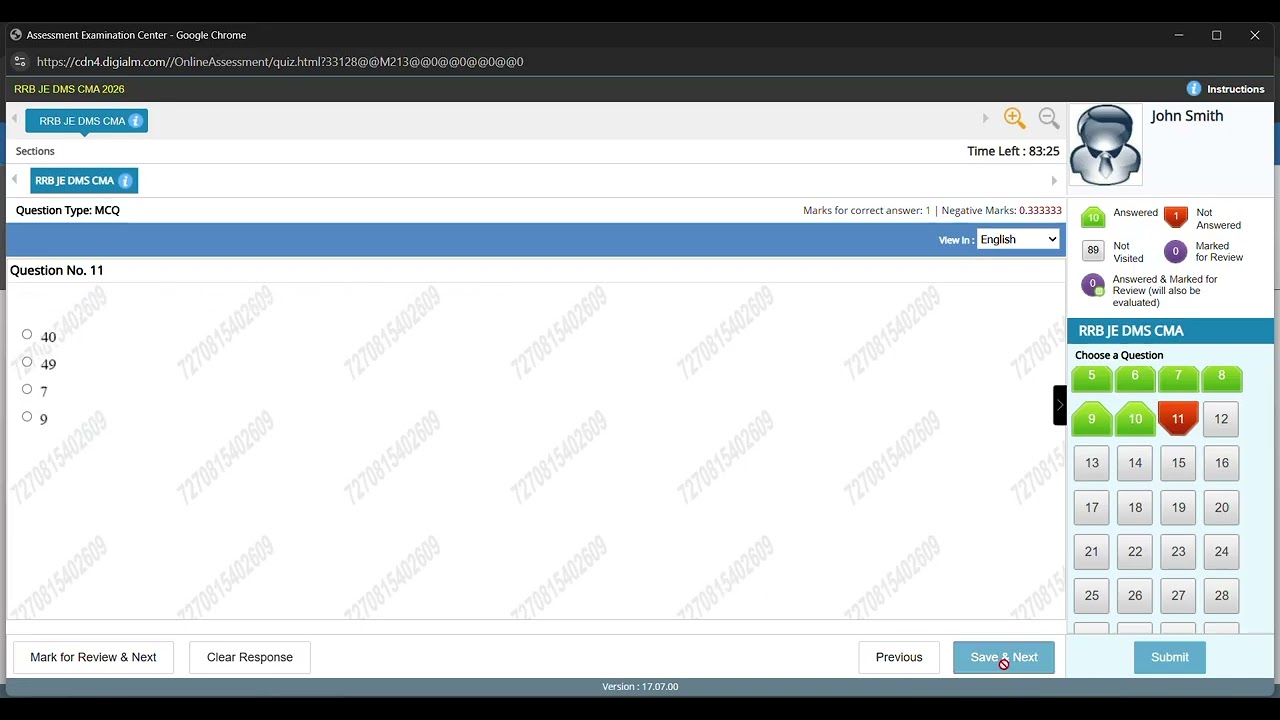Go to question 10 in the palette

click(1135, 419)
